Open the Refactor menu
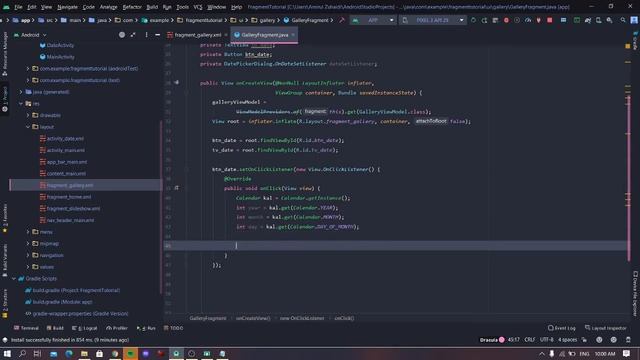This screenshot has height=360, width=640. click(x=132, y=7)
